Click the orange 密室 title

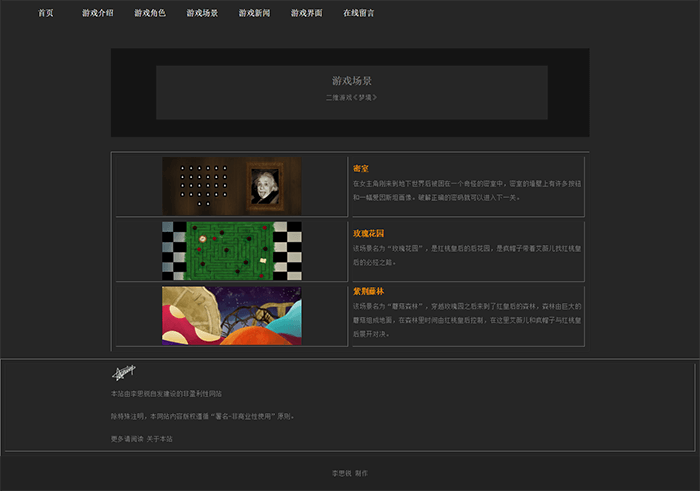361,168
